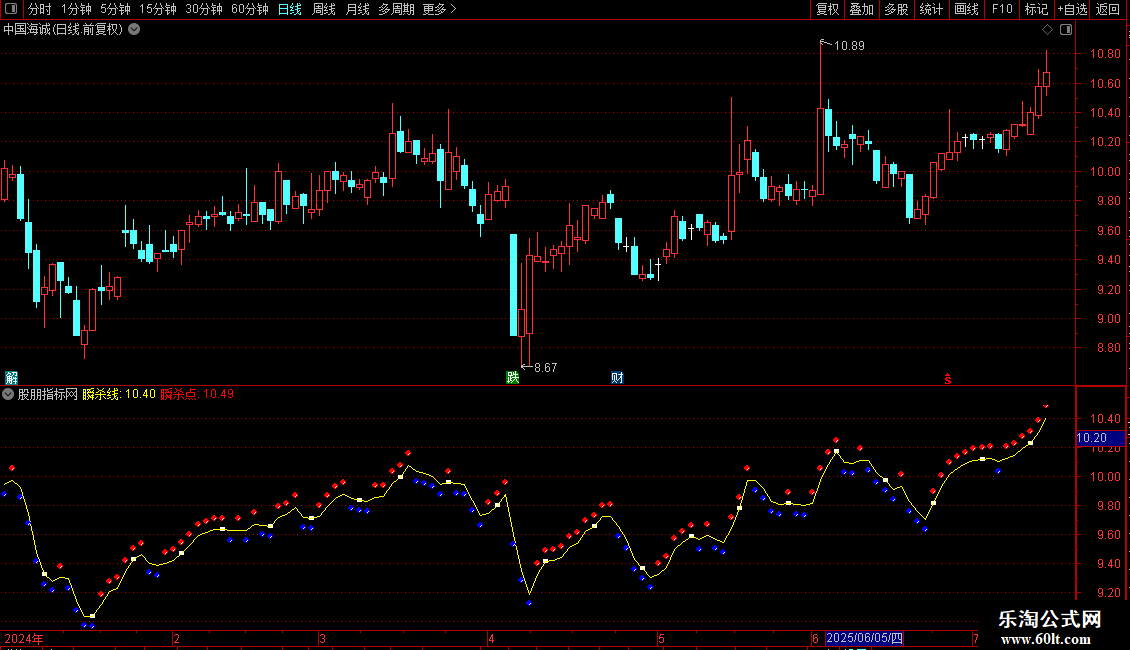
Task: Add stock via +自选 button
Action: point(1072,9)
